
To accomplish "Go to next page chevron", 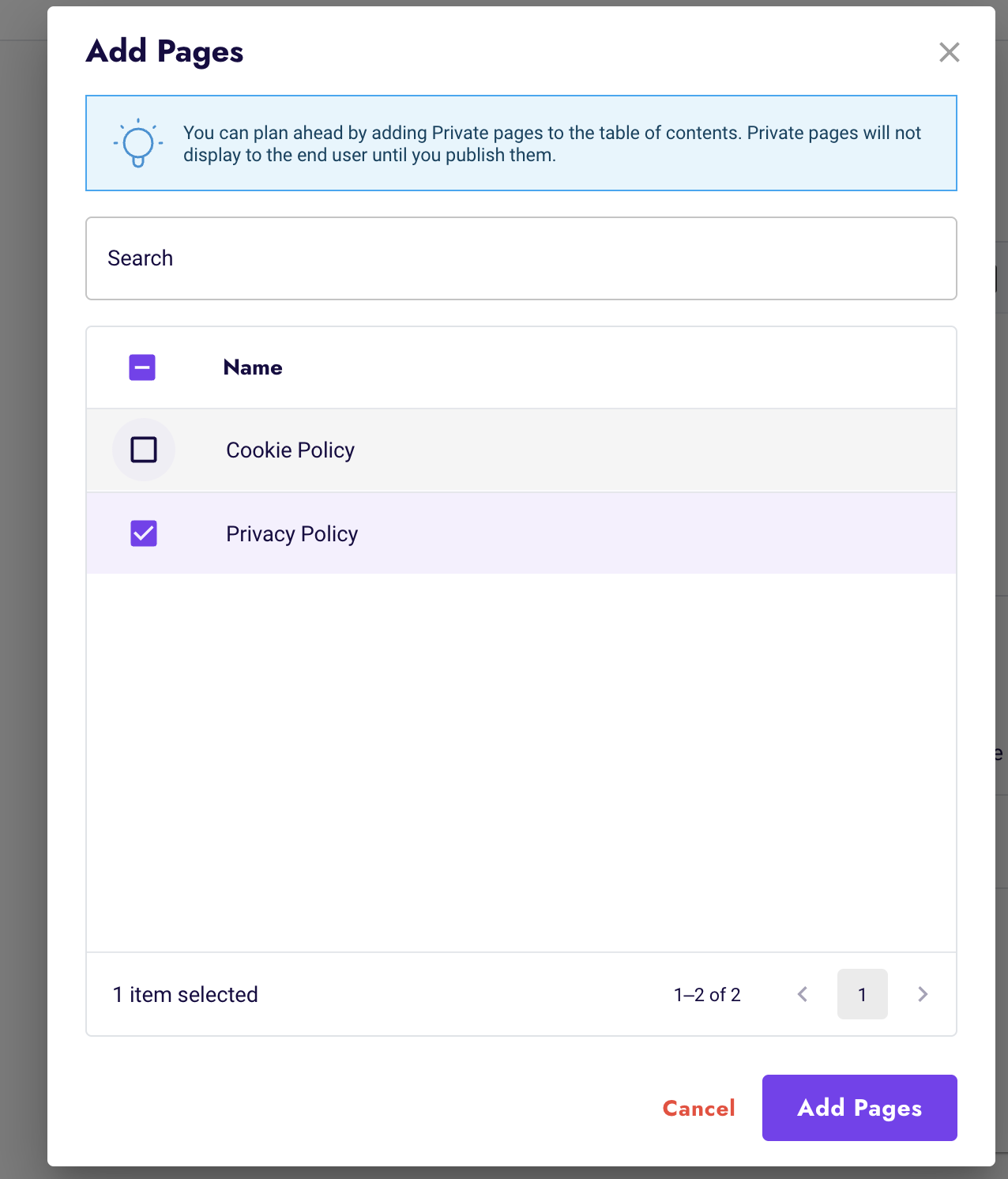I will click(x=923, y=994).
